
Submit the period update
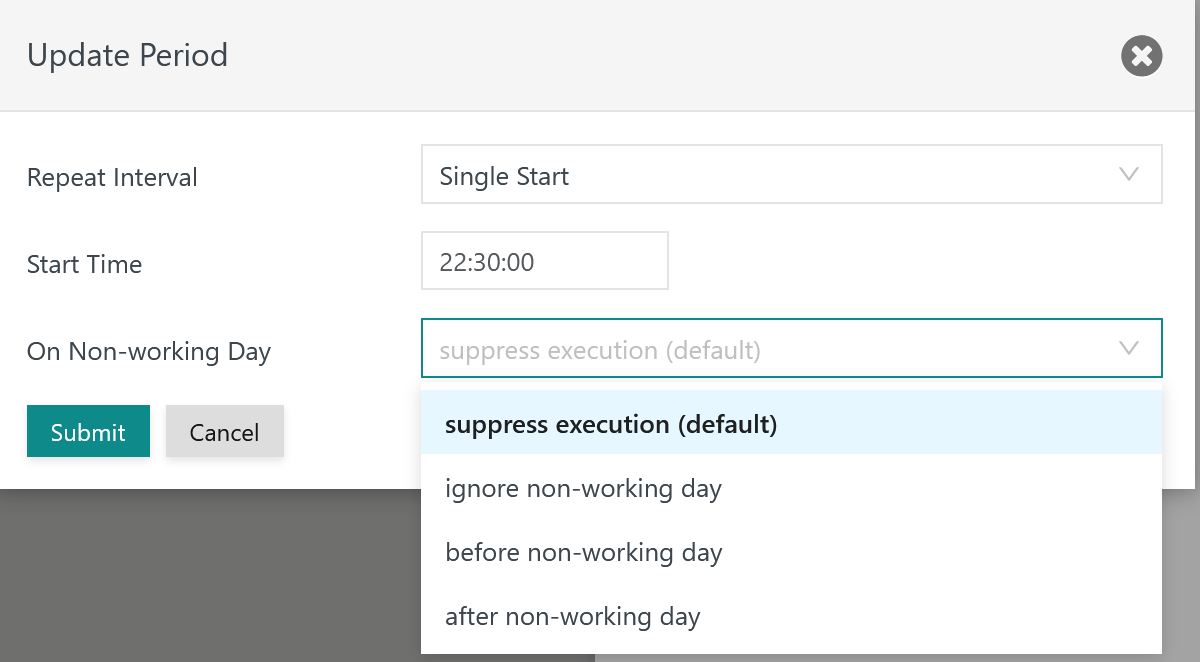[x=88, y=431]
